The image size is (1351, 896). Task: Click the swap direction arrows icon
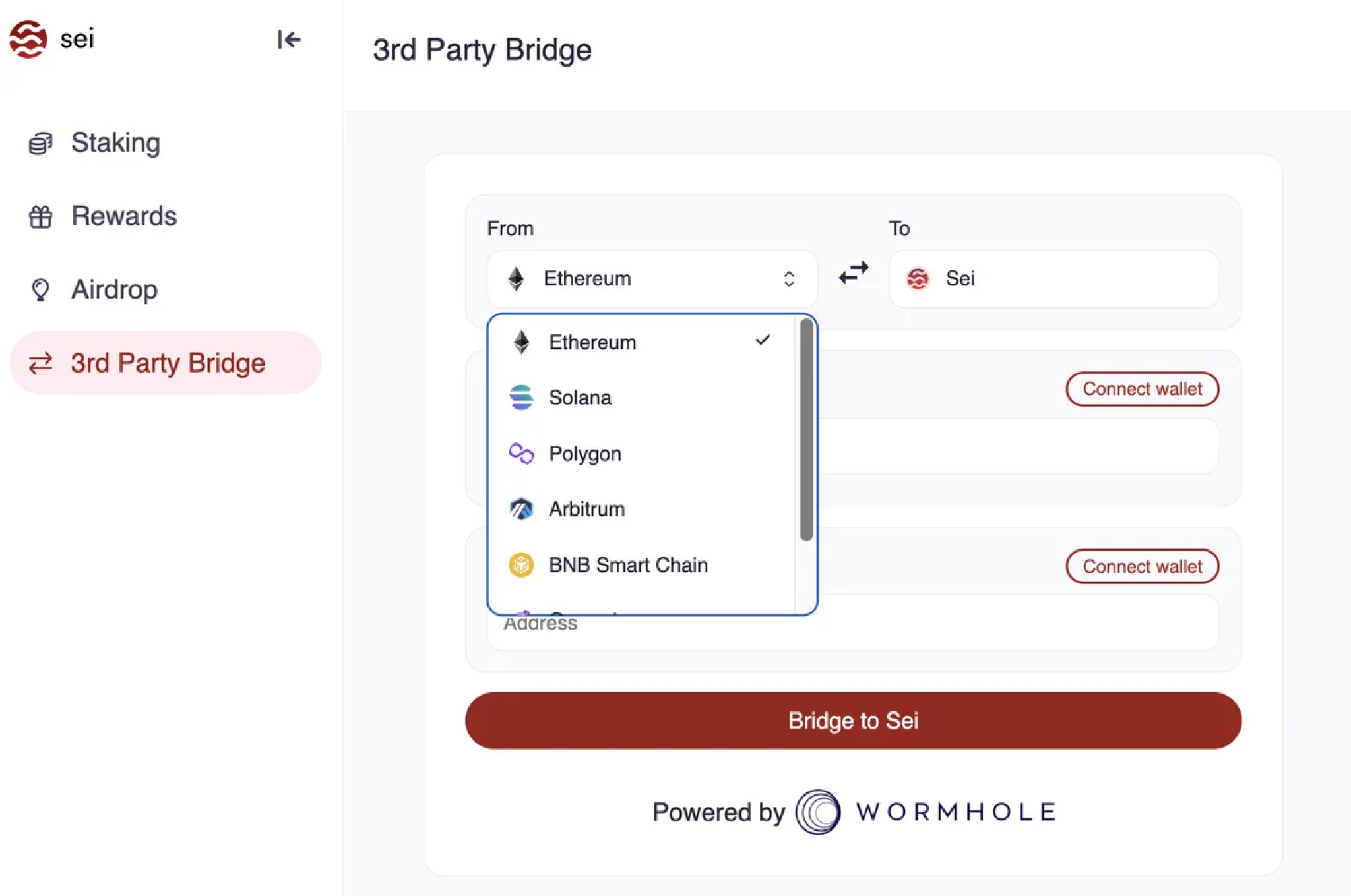click(x=853, y=272)
